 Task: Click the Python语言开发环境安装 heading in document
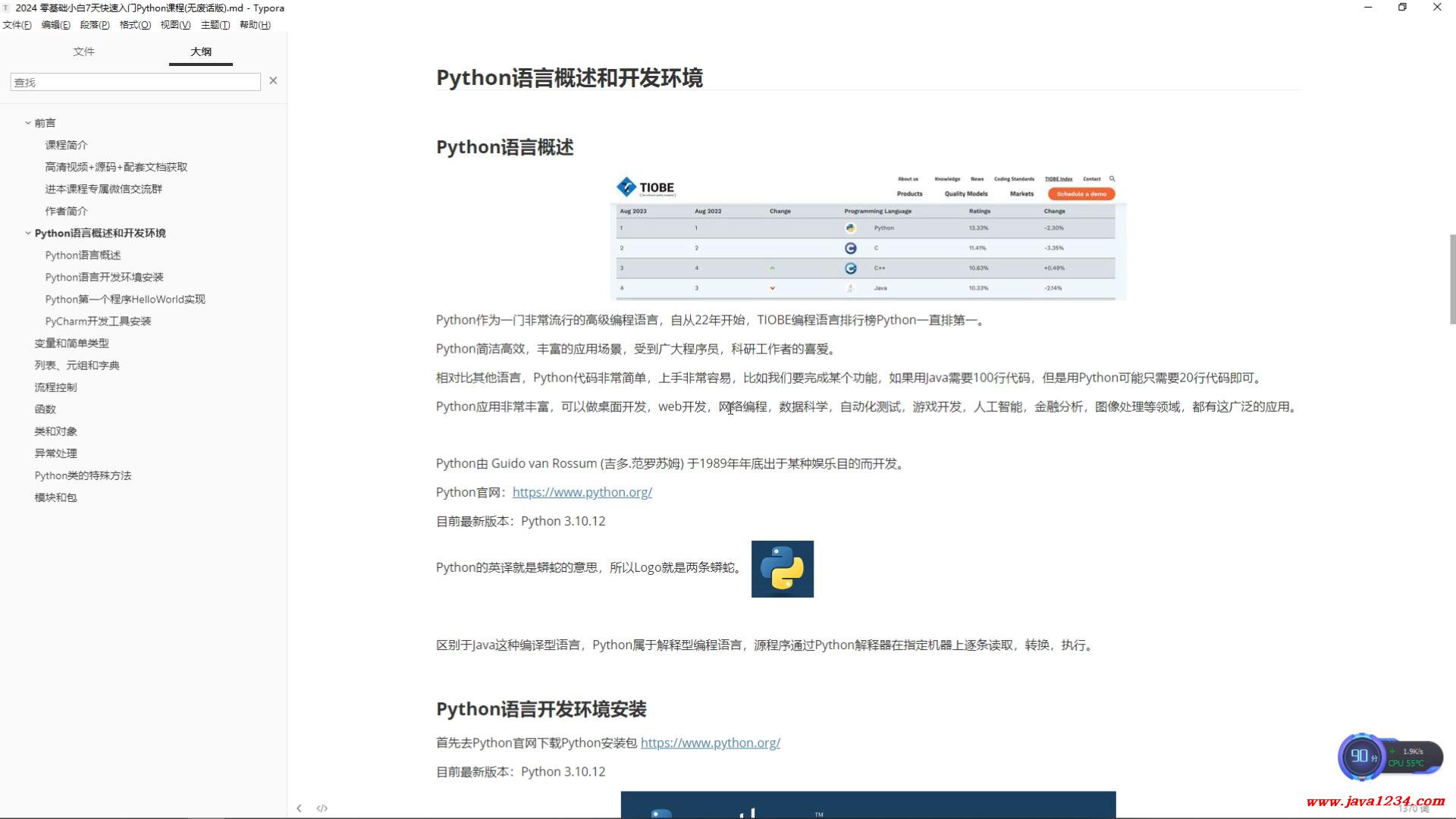(541, 709)
